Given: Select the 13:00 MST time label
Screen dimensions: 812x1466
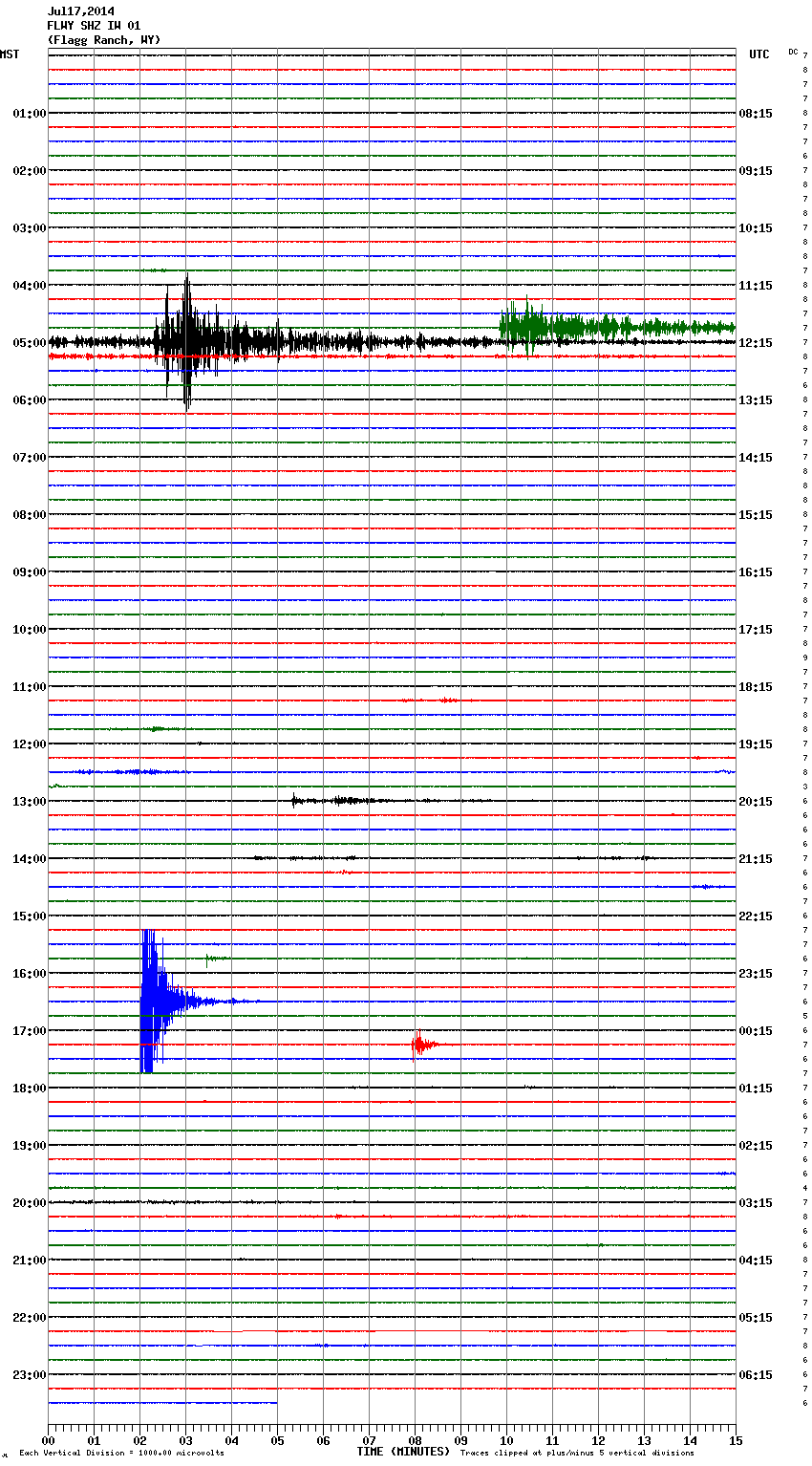Looking at the screenshot, I should coord(30,802).
